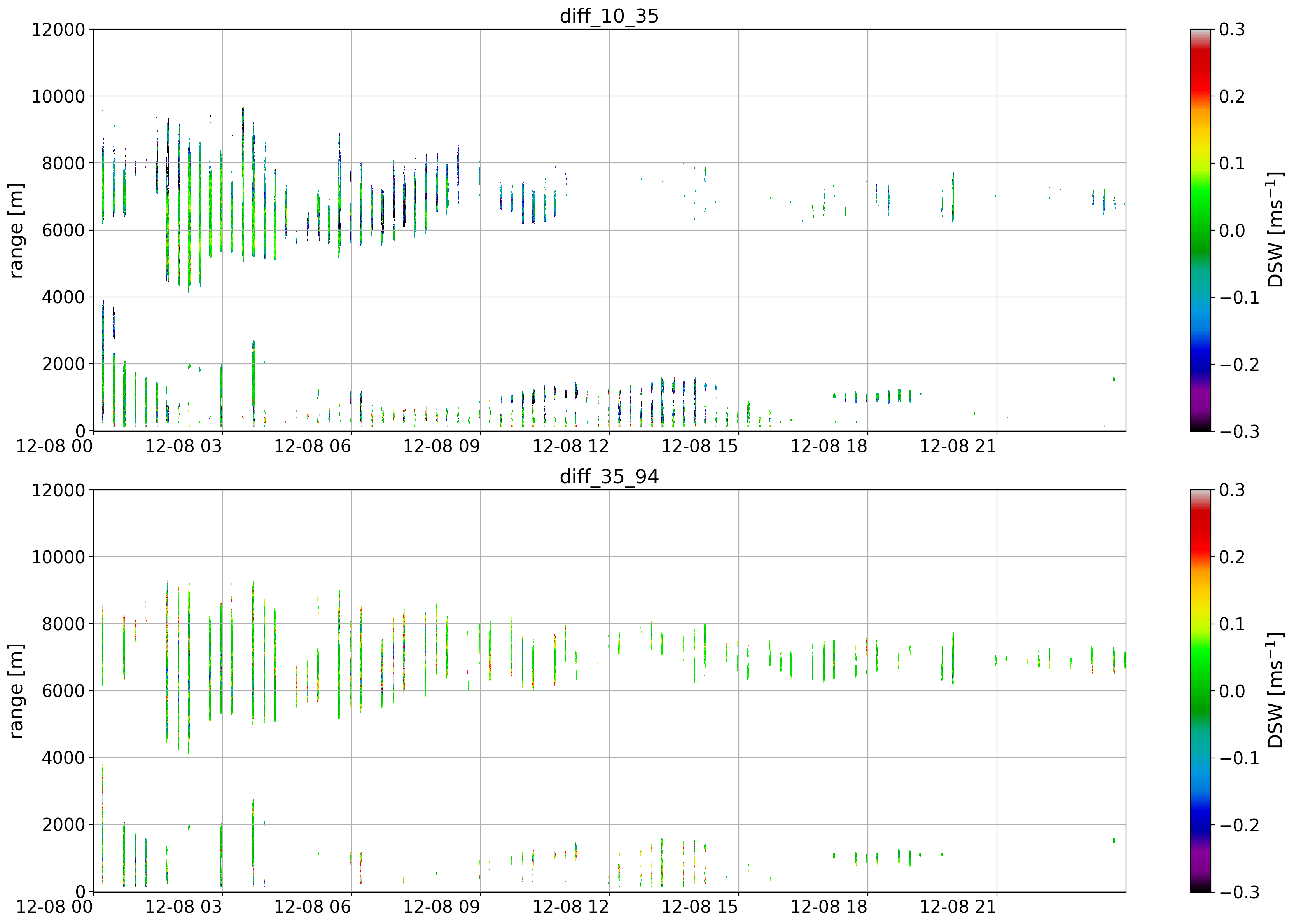Click the 8000 y-tick on diff_10_35 plot
This screenshot has width=1294, height=924.
click(x=64, y=163)
